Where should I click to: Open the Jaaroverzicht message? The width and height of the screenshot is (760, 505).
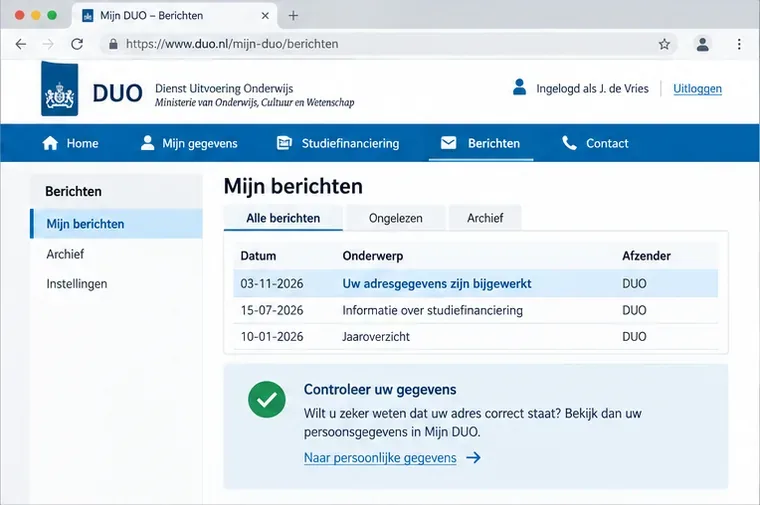[x=376, y=336]
